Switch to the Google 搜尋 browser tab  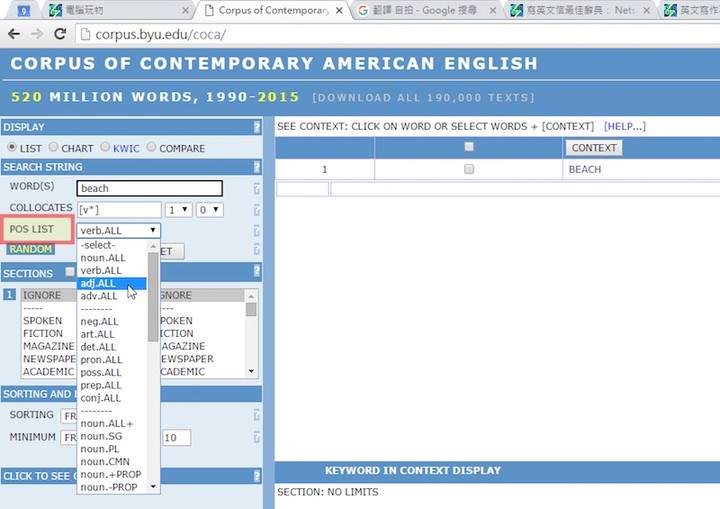[x=418, y=10]
